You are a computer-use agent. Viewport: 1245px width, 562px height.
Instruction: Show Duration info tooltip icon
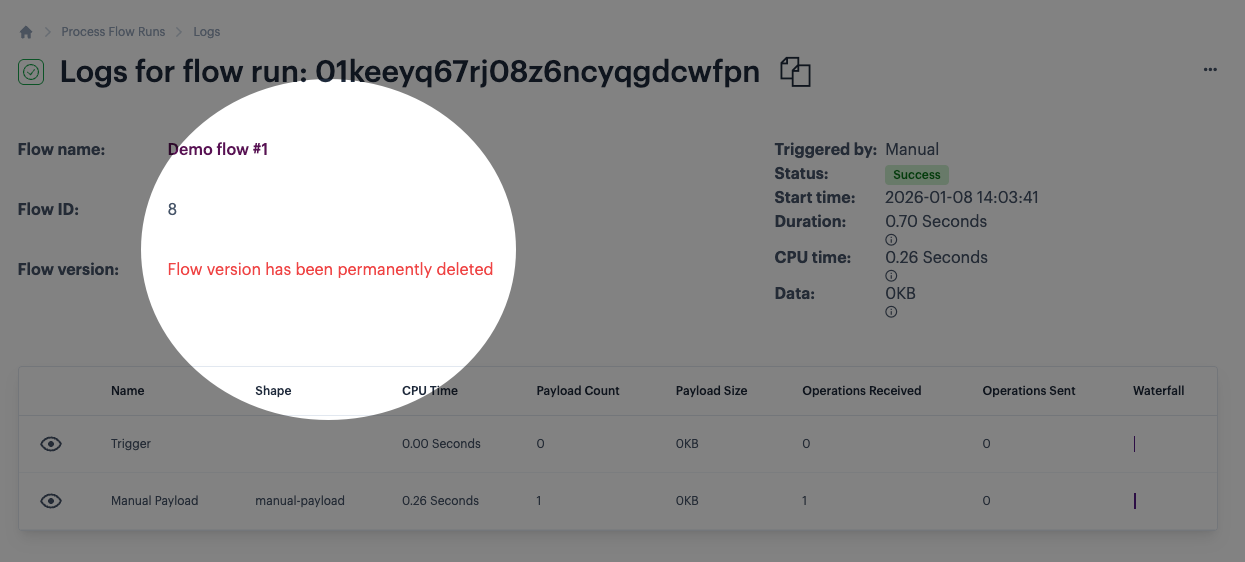pos(891,240)
